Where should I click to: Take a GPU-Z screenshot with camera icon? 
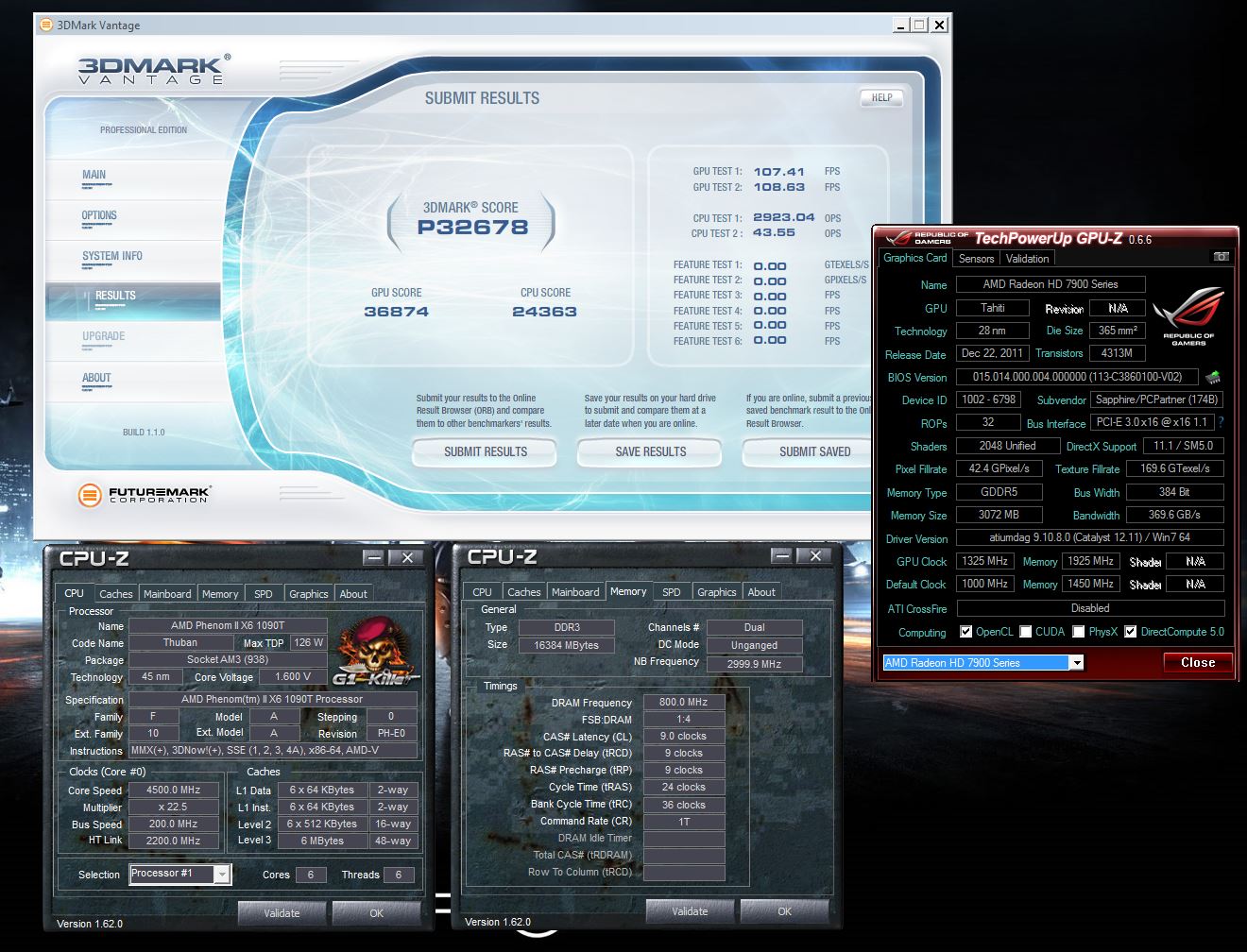point(1221,257)
